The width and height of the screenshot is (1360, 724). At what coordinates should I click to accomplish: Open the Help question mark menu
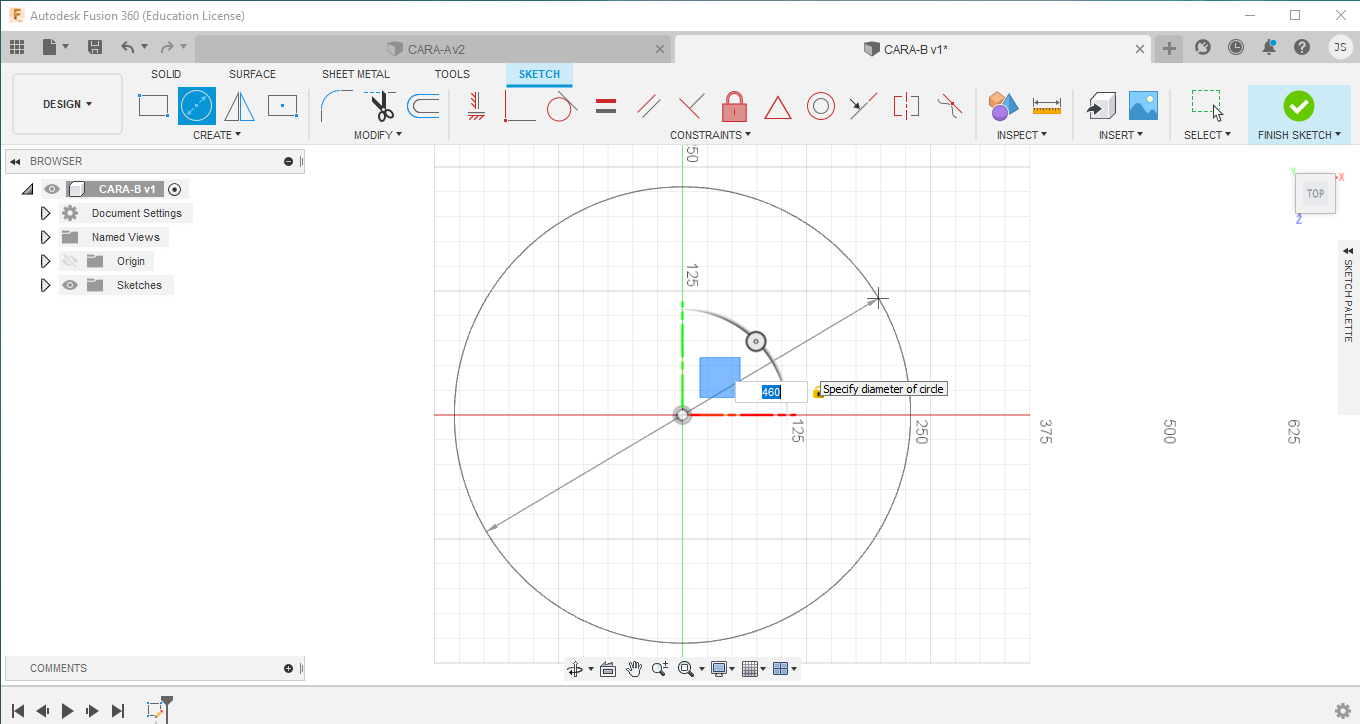[x=1301, y=47]
